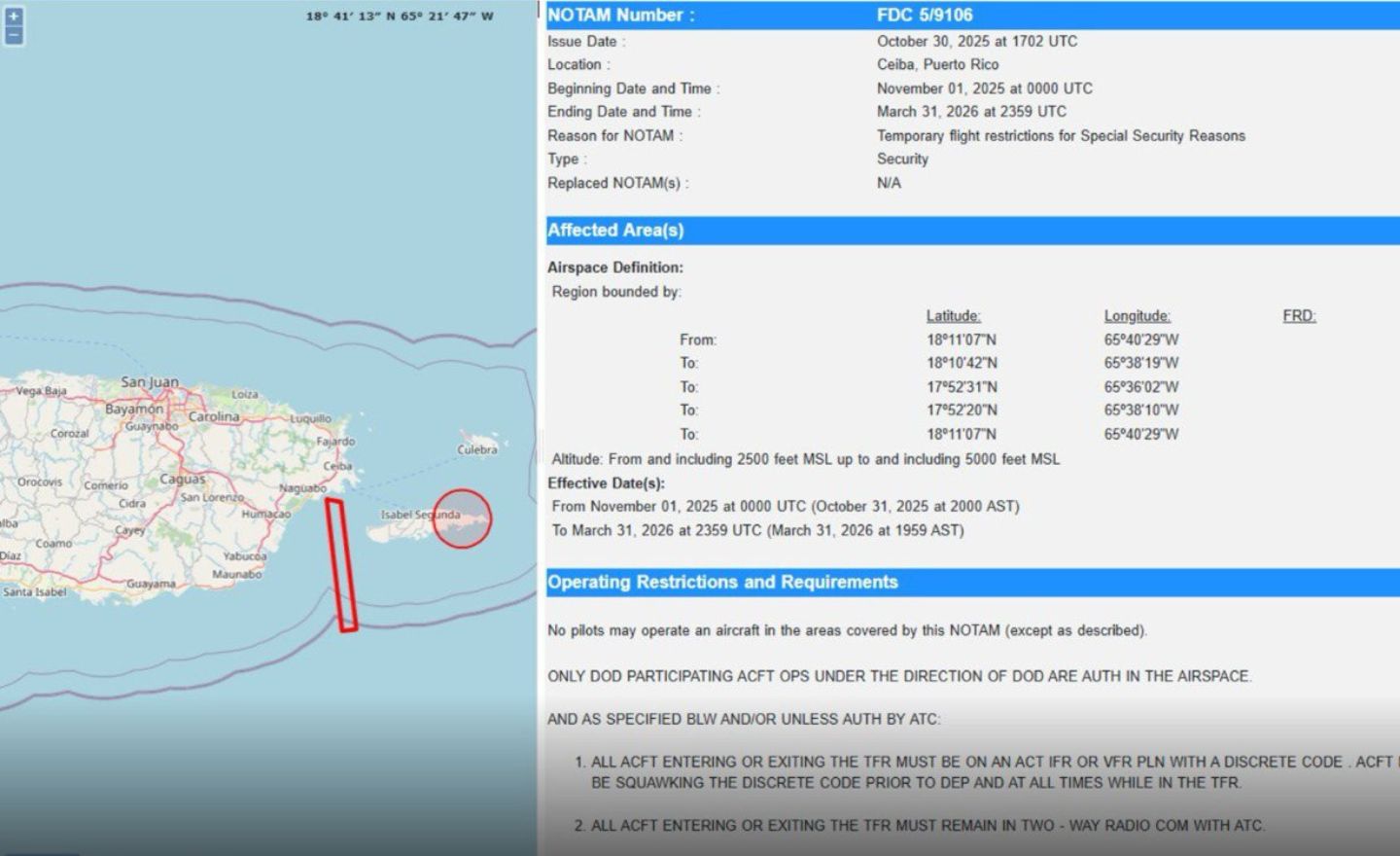This screenshot has width=1400, height=856.
Task: Click the red circular TFR over Vieques
Action: click(463, 519)
